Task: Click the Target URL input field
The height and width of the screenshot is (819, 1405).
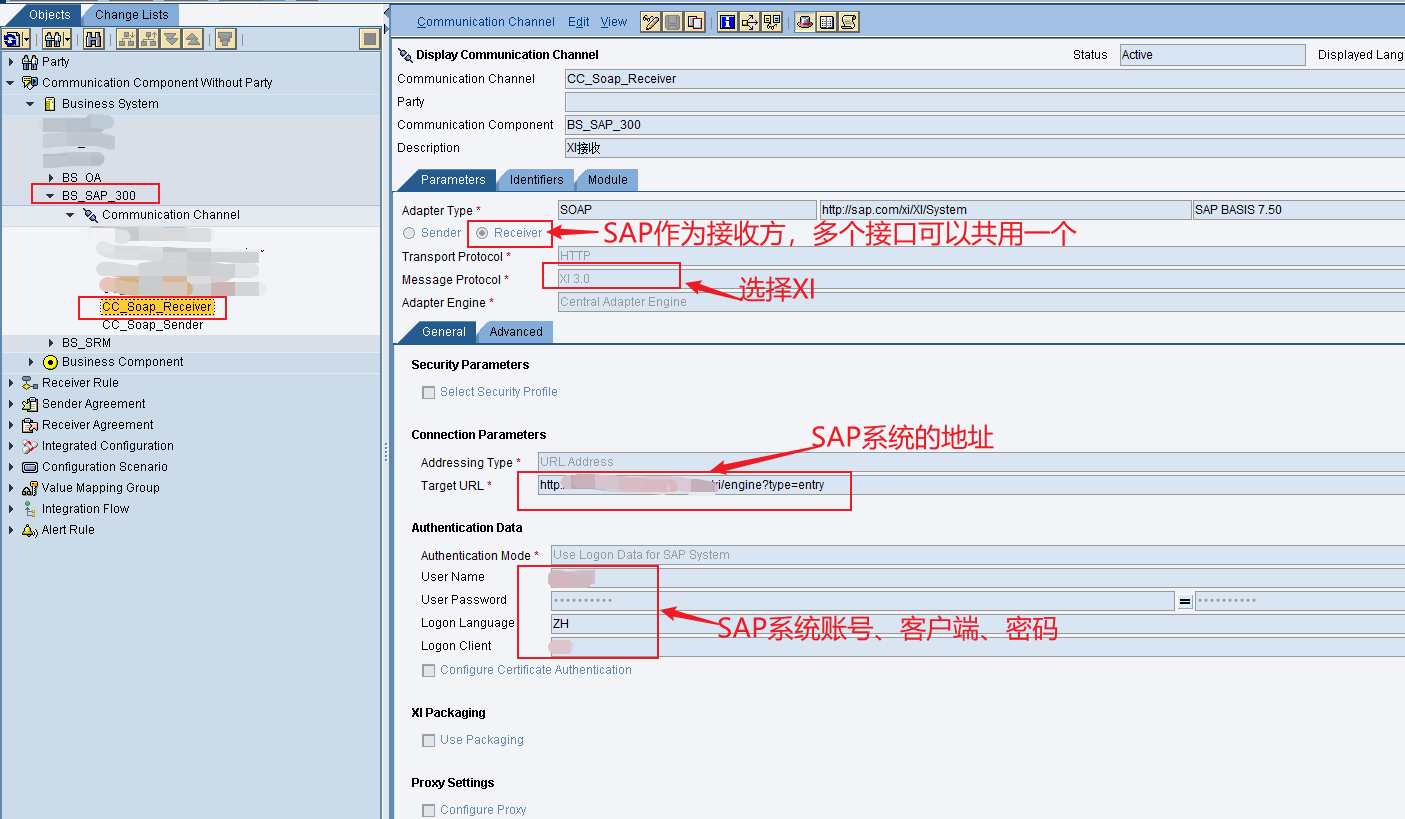Action: (971, 485)
